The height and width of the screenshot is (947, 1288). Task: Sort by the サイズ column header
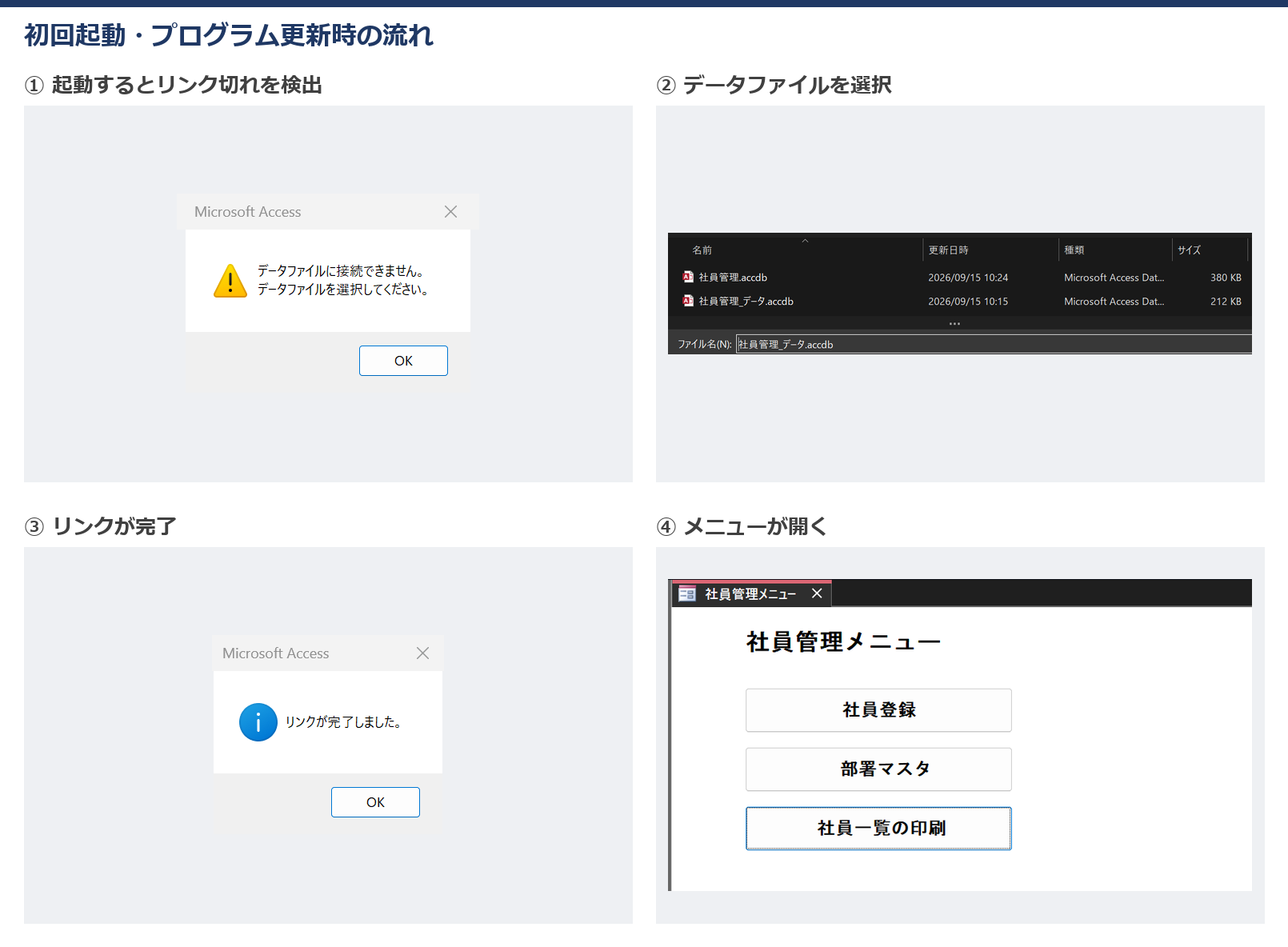[1210, 250]
